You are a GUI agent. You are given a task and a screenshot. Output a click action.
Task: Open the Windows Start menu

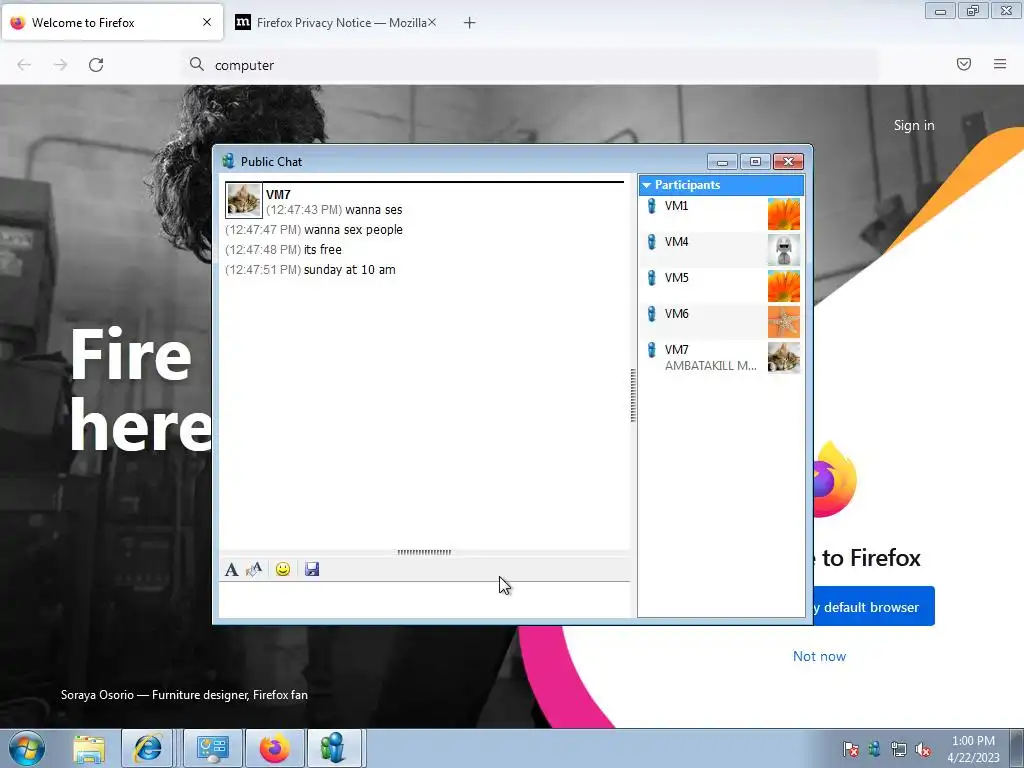(27, 748)
